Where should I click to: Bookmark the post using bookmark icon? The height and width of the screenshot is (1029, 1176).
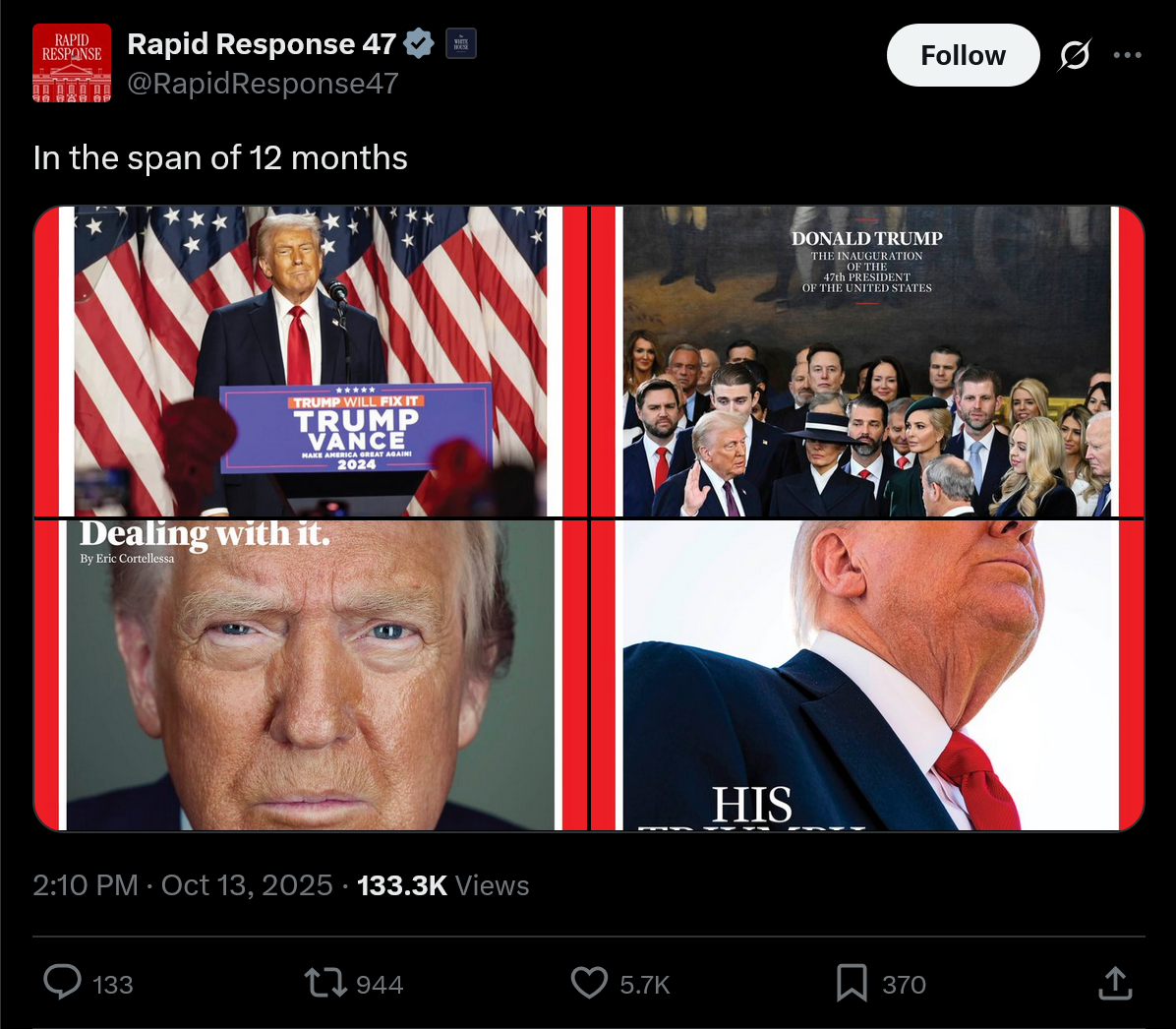point(852,983)
